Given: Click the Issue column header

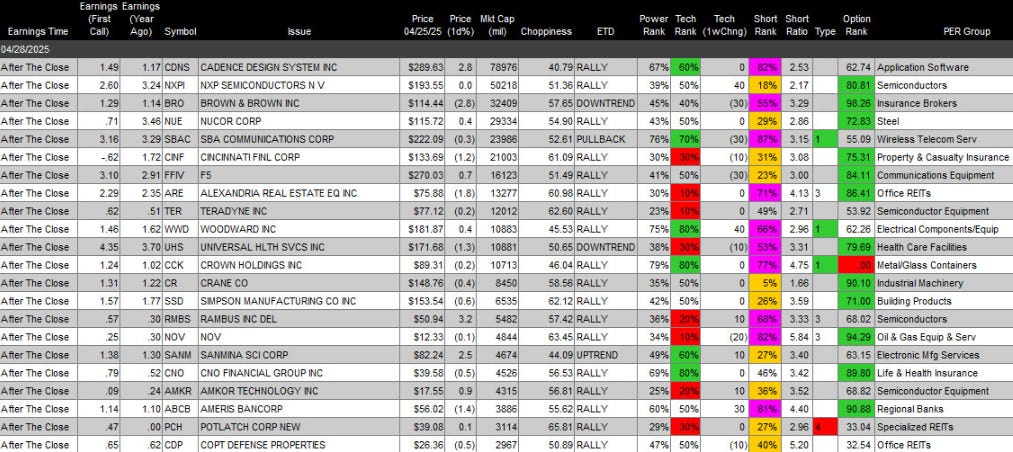Looking at the screenshot, I should click(299, 32).
